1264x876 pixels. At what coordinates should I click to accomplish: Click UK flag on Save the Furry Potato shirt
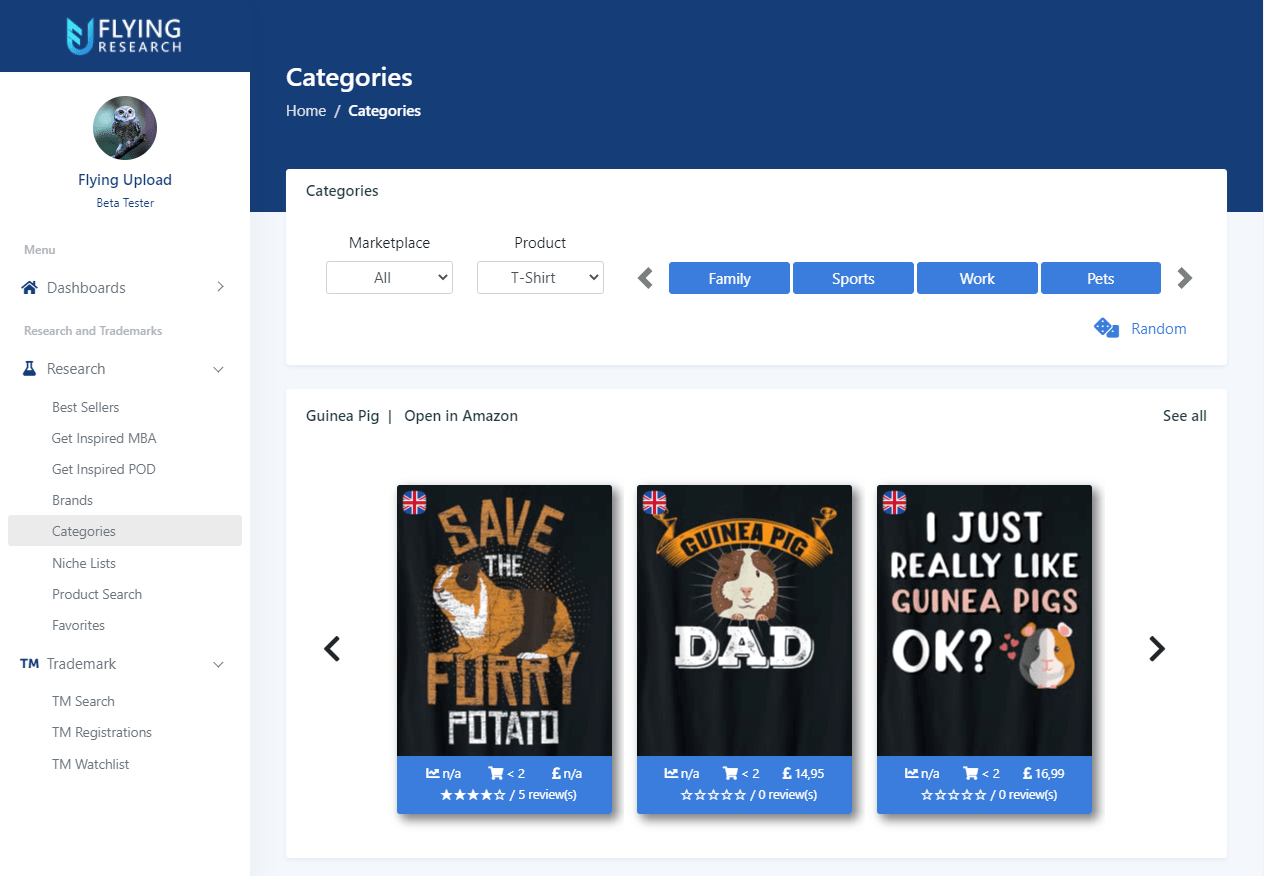(x=414, y=502)
